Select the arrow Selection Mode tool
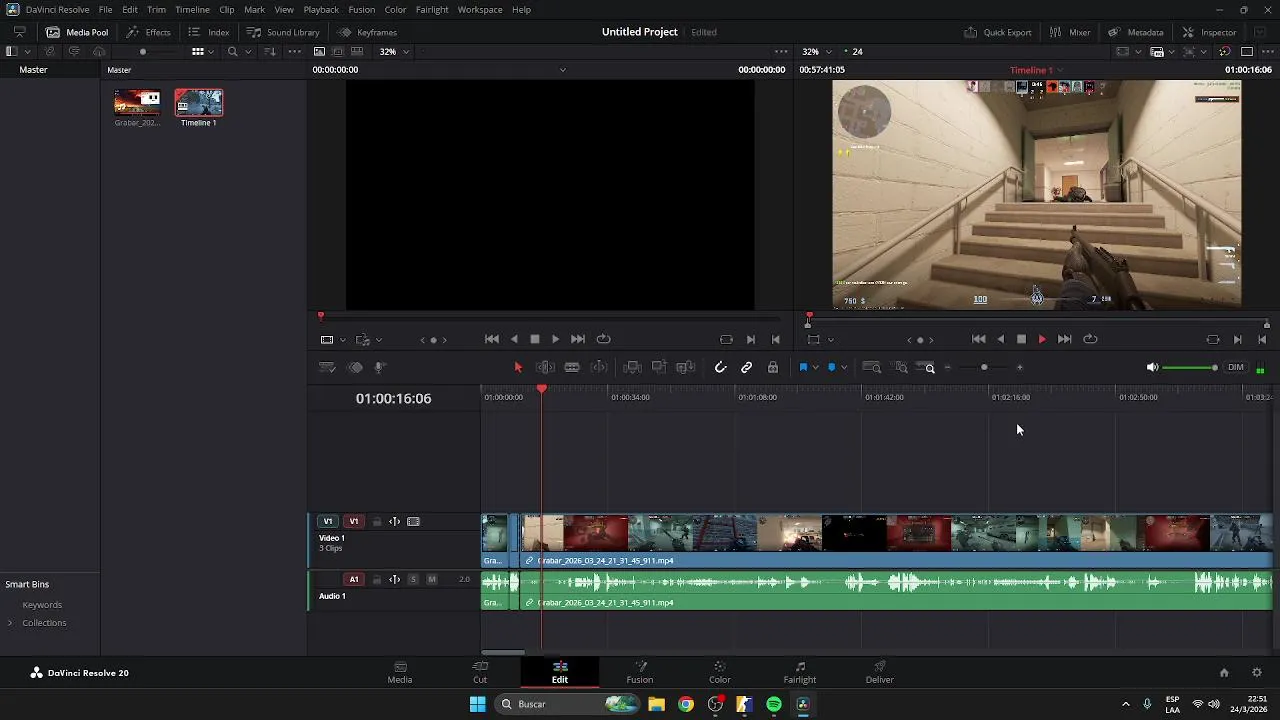 (518, 368)
